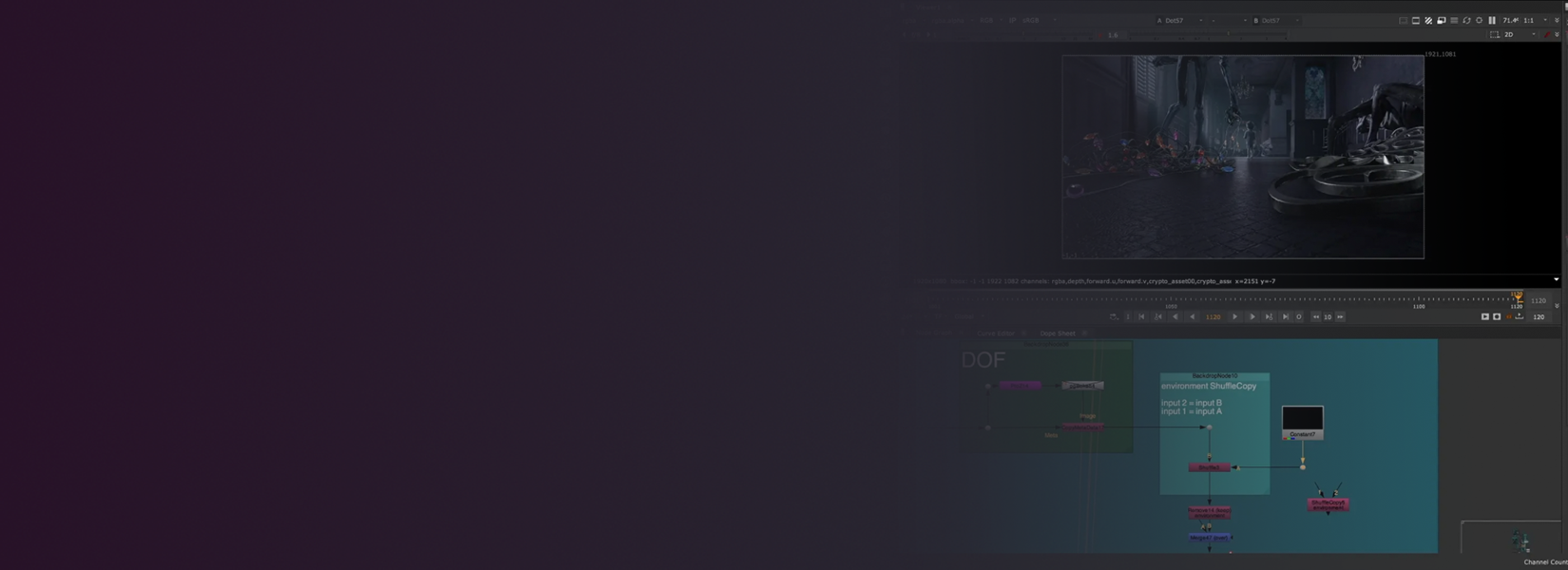The width and height of the screenshot is (1568, 570).
Task: Click the 1120 frame field at timeline right
Action: [x=1539, y=300]
